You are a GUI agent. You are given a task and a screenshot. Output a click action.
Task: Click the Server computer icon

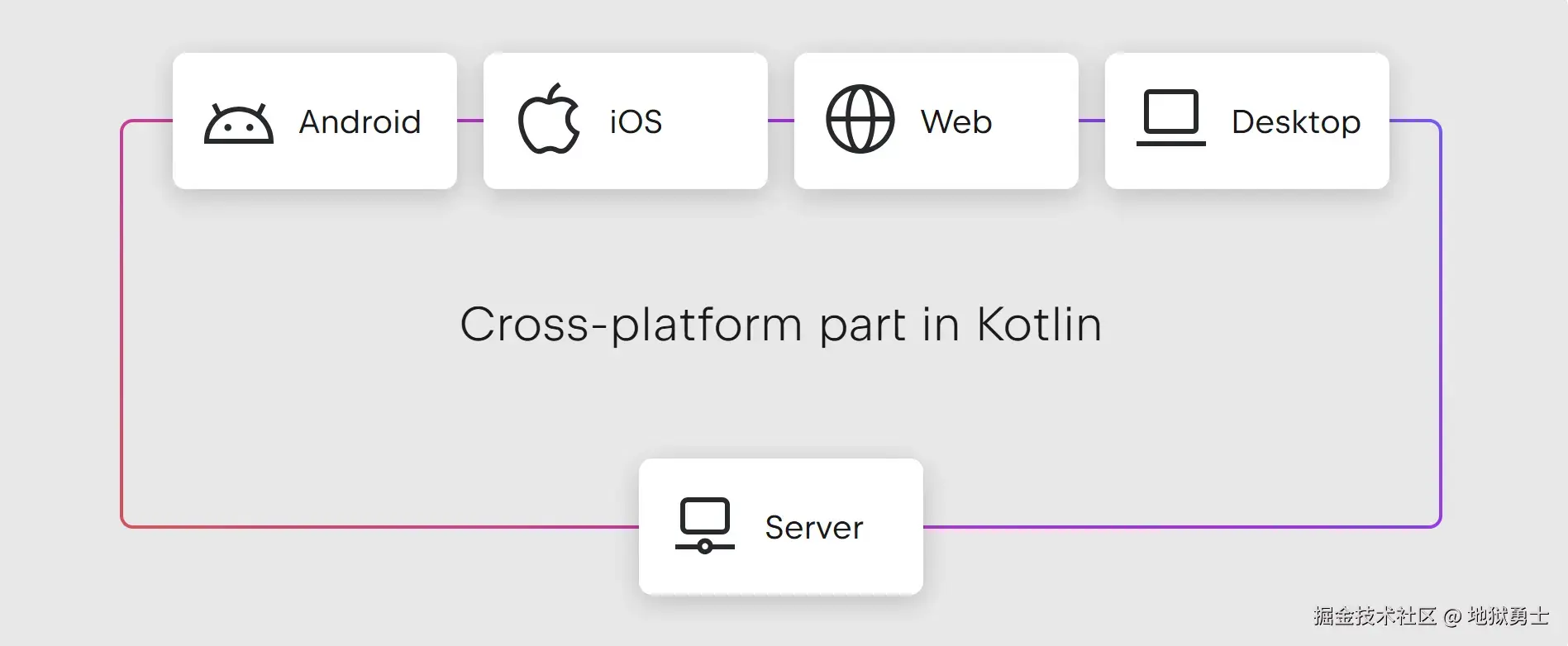(x=705, y=525)
